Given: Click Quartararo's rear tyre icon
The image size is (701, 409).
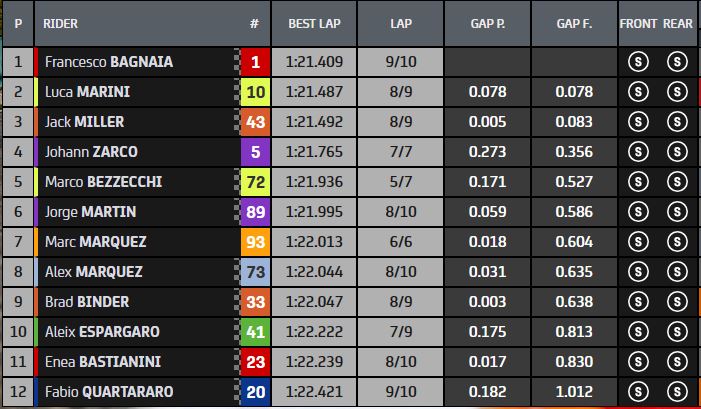Looking at the screenshot, I should [x=676, y=392].
